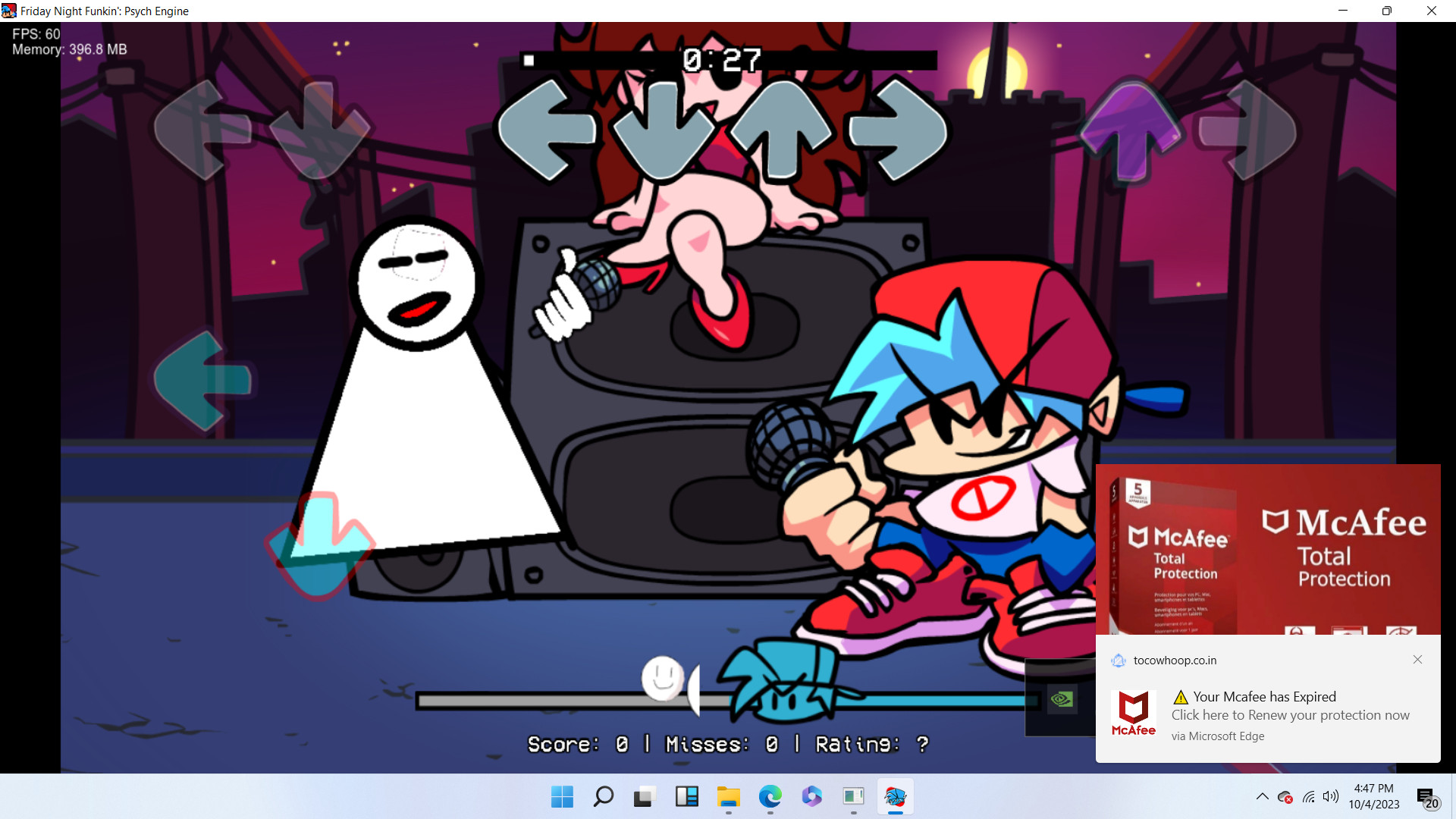The image size is (1456, 819).
Task: Click the McAfee Total Protection banner image
Action: click(x=1268, y=550)
